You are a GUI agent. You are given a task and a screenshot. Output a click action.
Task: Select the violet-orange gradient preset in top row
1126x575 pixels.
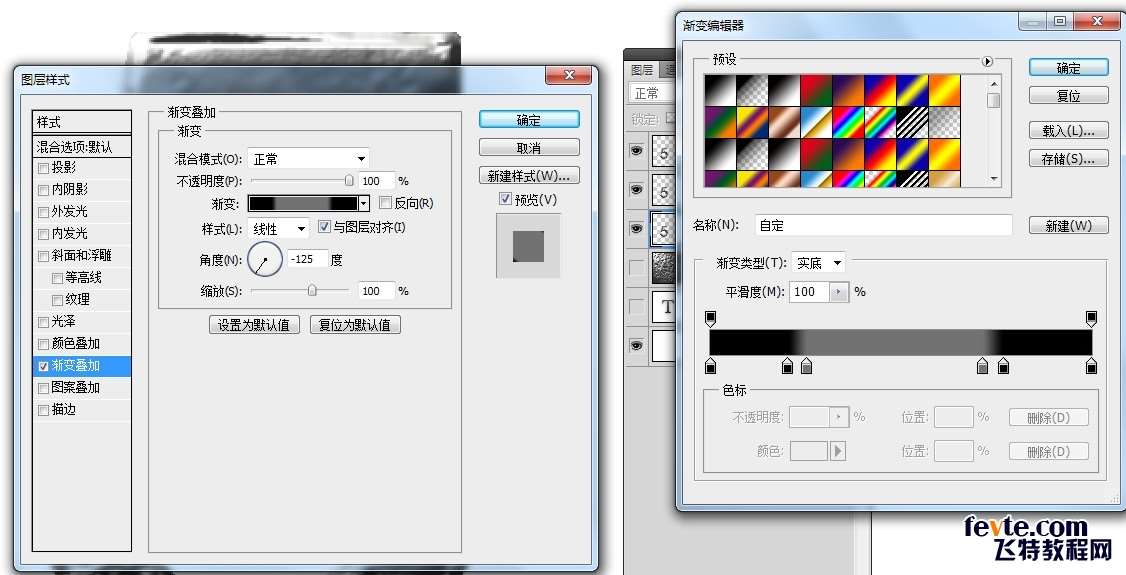(848, 90)
